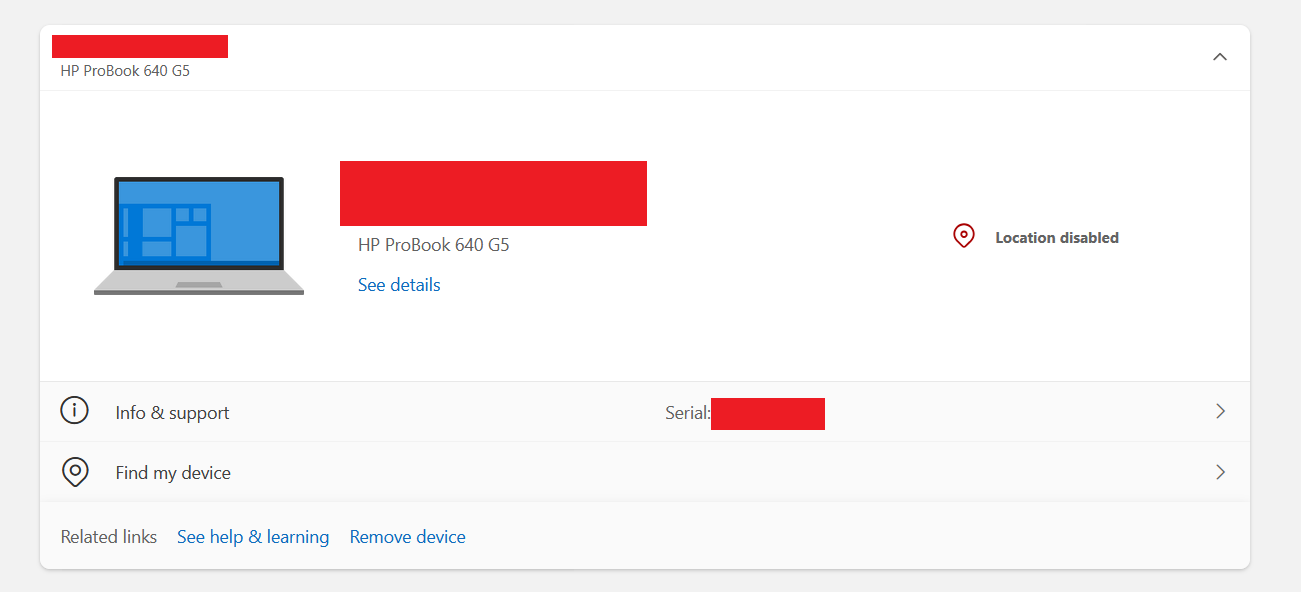The image size is (1302, 592).
Task: Click the location pin icon for Find my device
Action: 74,471
